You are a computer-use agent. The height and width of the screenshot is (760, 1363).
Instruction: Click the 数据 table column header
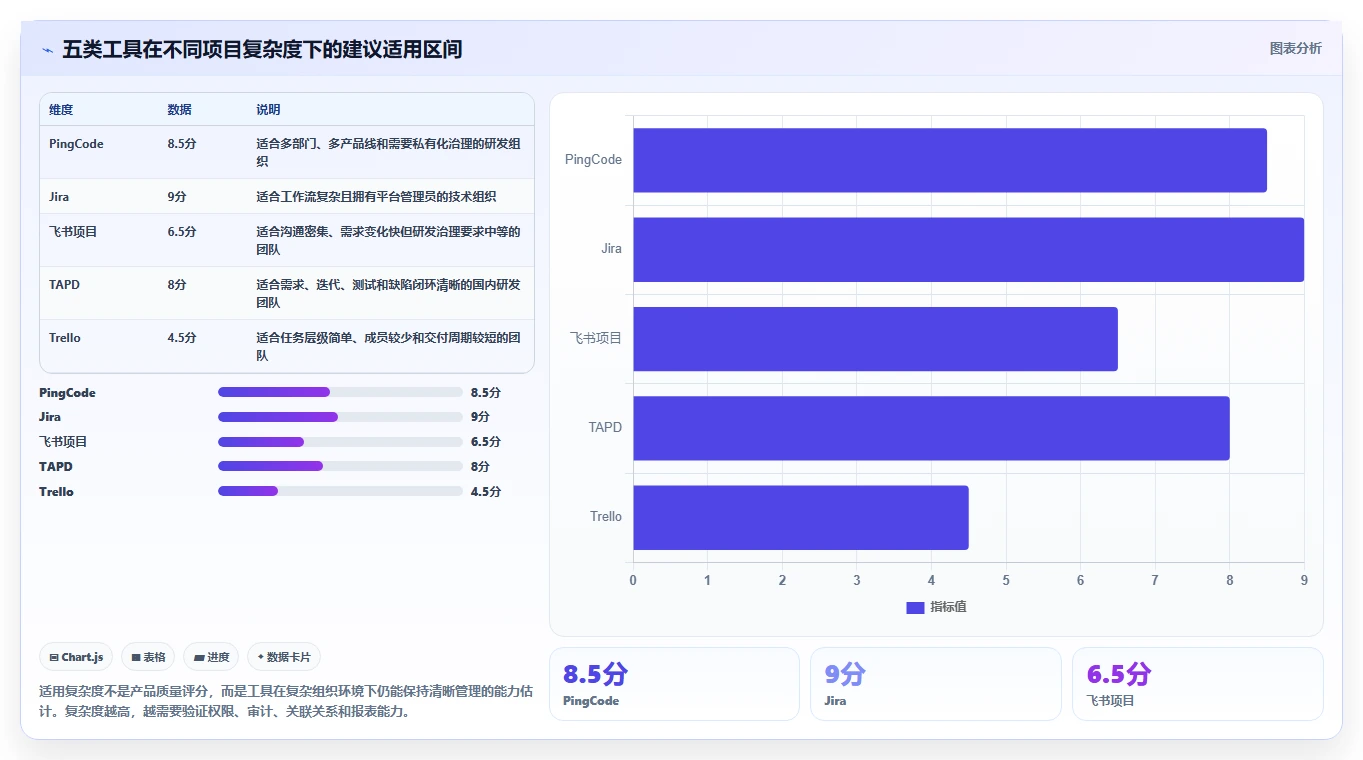coord(179,110)
